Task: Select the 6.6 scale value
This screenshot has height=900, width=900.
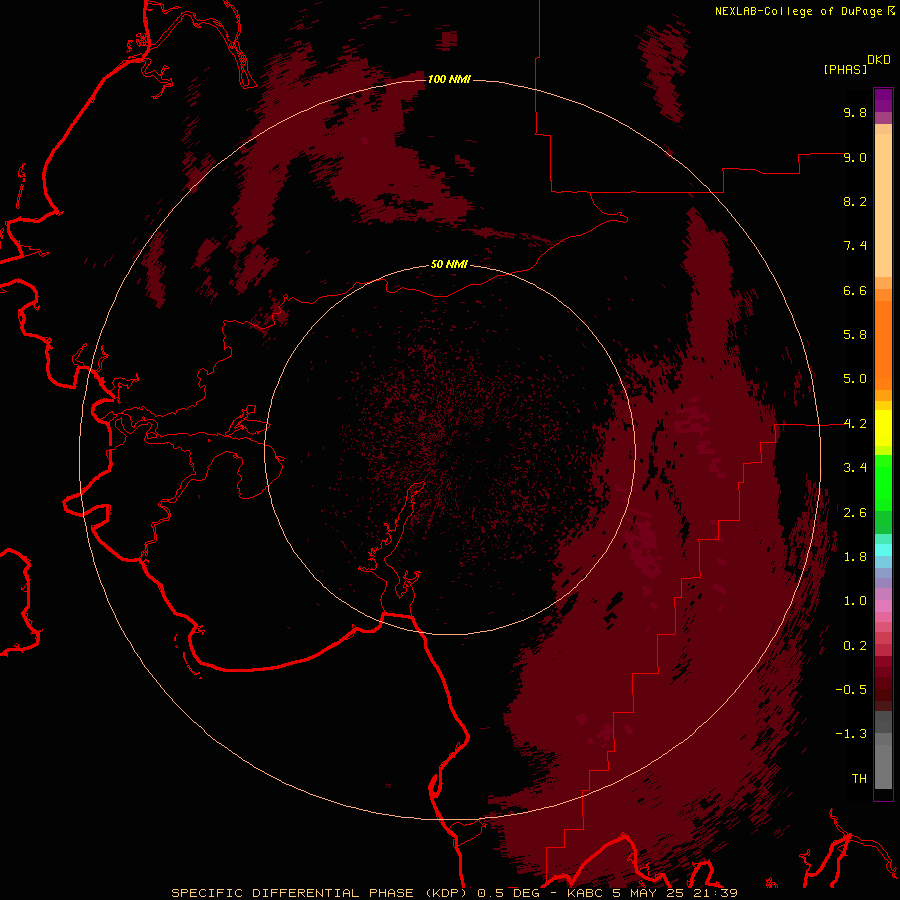Action: [x=855, y=290]
